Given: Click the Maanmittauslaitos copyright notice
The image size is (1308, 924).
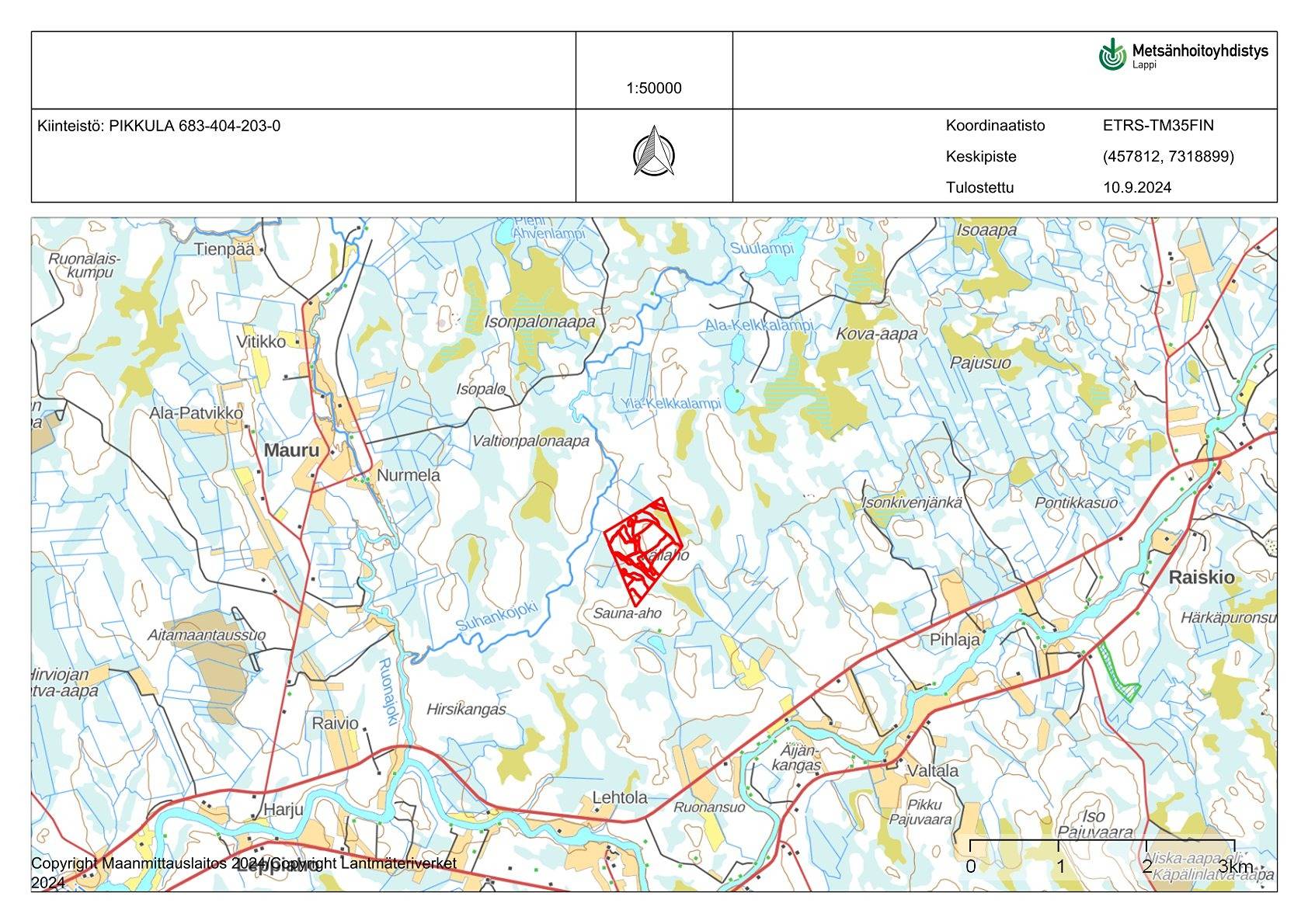Looking at the screenshot, I should pos(244,872).
